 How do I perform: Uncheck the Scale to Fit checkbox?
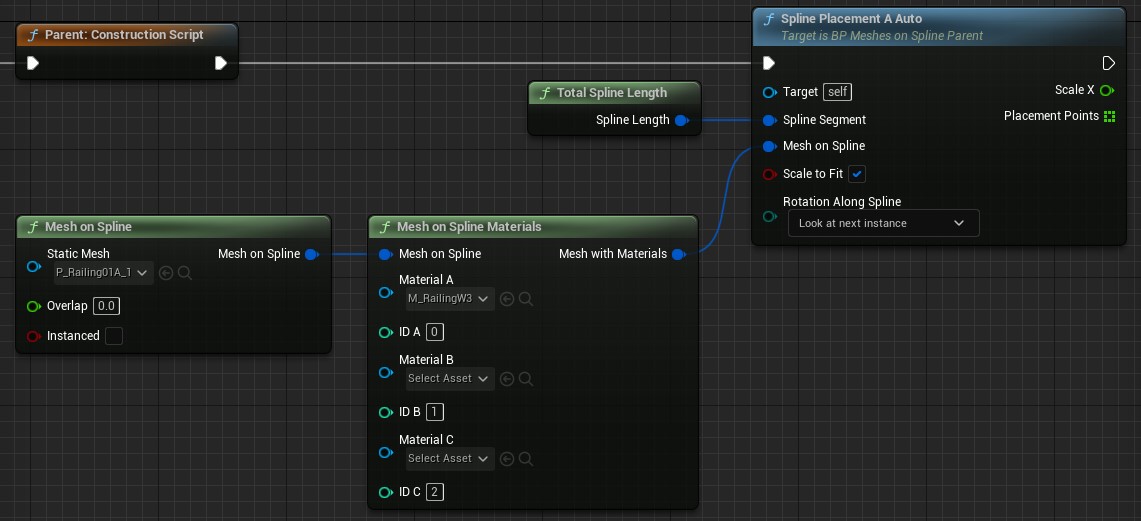(857, 174)
